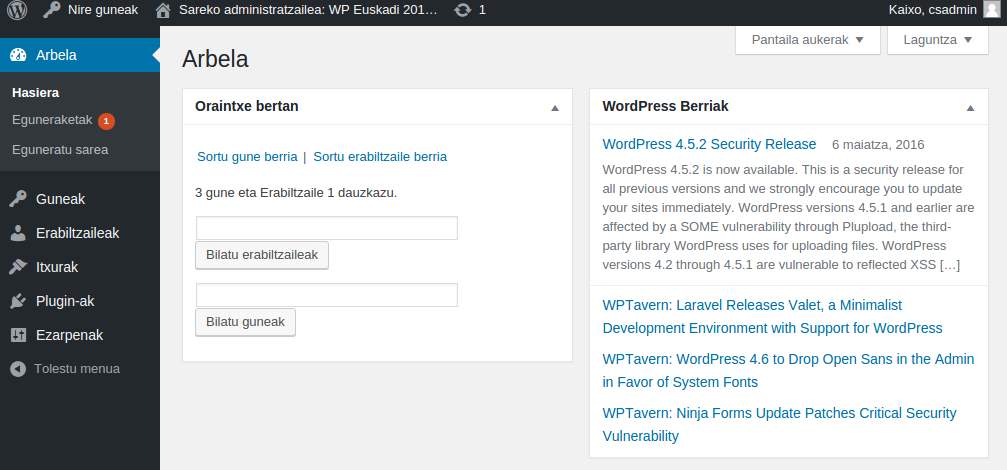Click the Ezarpenak sliders icon
1007x470 pixels.
pyautogui.click(x=18, y=335)
